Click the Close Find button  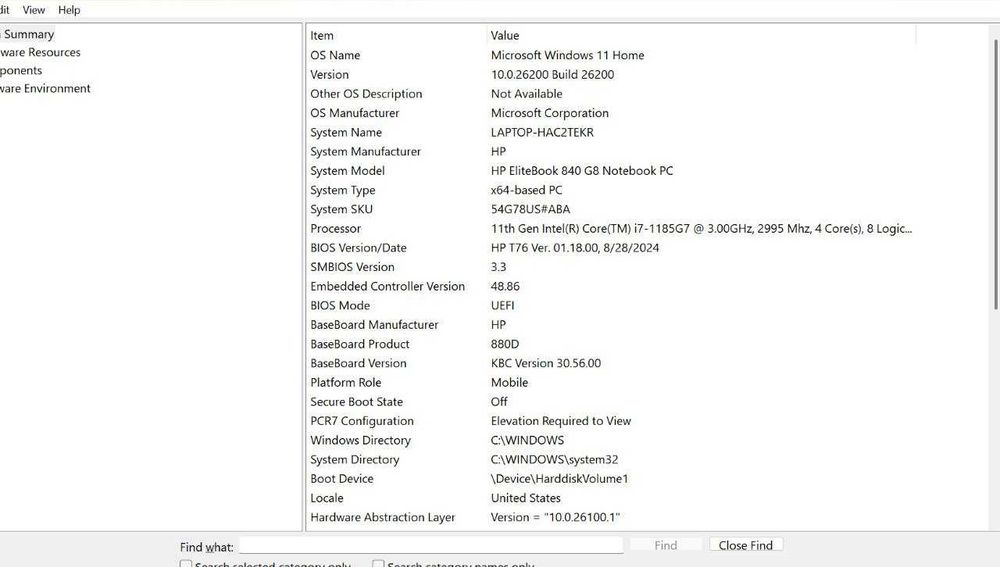(x=746, y=545)
